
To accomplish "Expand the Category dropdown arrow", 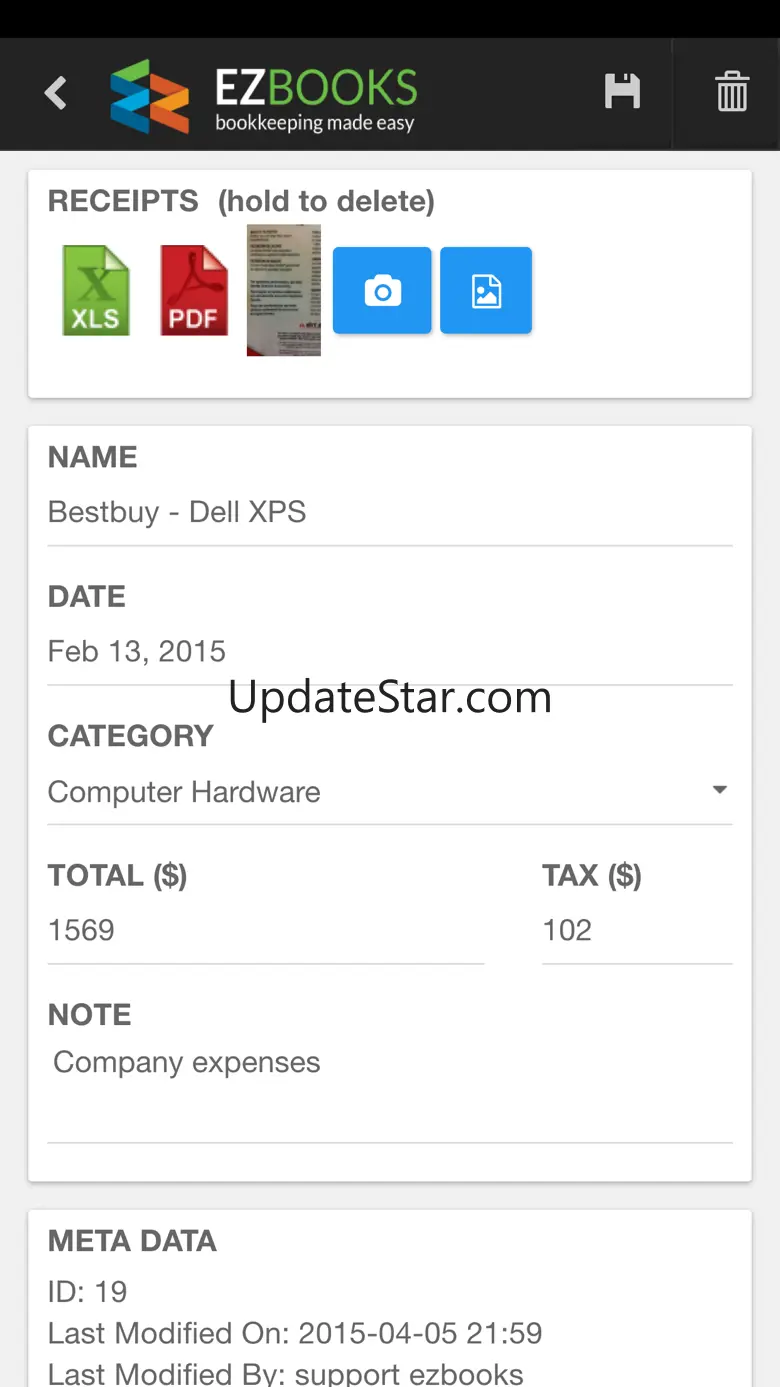I will (x=719, y=790).
